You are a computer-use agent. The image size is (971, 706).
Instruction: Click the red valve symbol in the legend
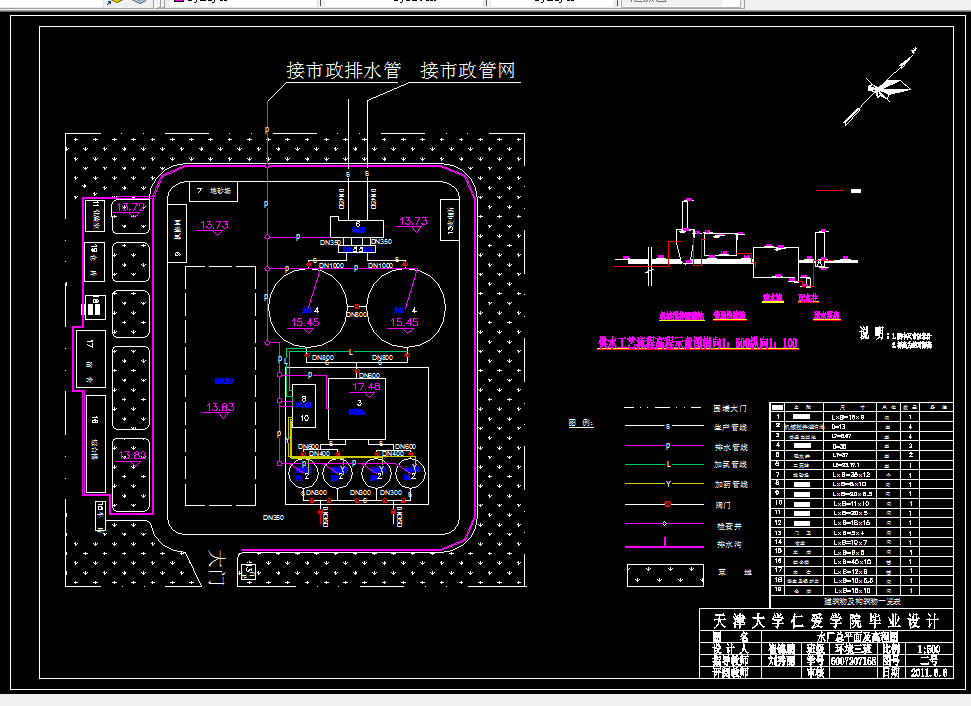667,504
